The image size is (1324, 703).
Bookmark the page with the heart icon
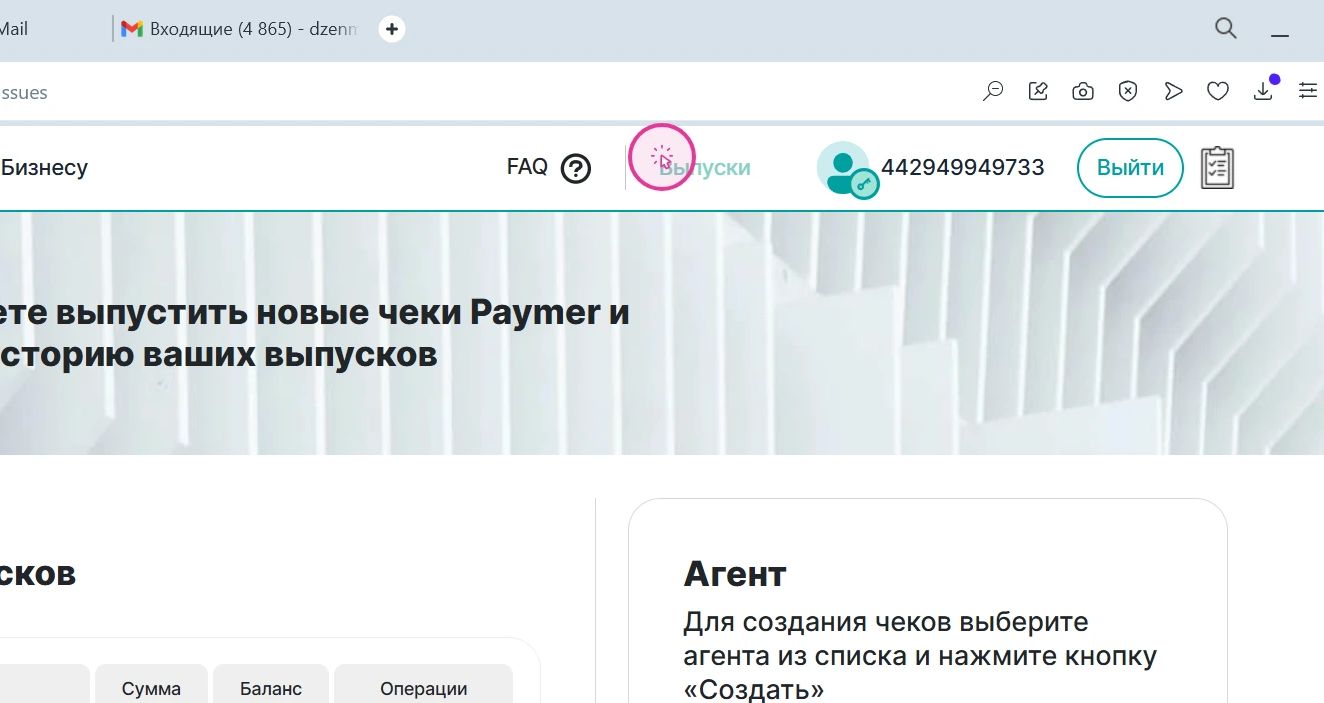(x=1217, y=92)
